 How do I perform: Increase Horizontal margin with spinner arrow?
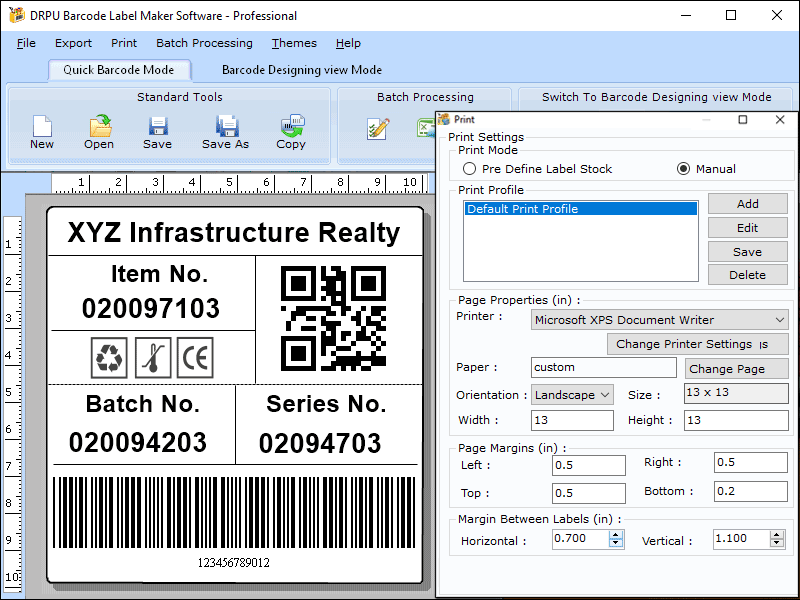click(x=616, y=534)
